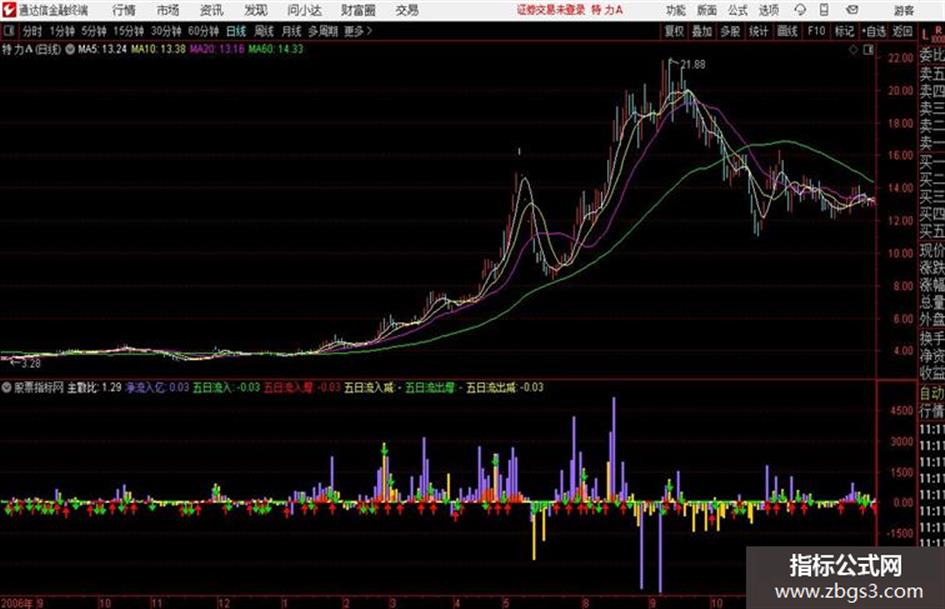945x609 pixels.
Task: Open the 市场 menu
Action: pos(168,10)
